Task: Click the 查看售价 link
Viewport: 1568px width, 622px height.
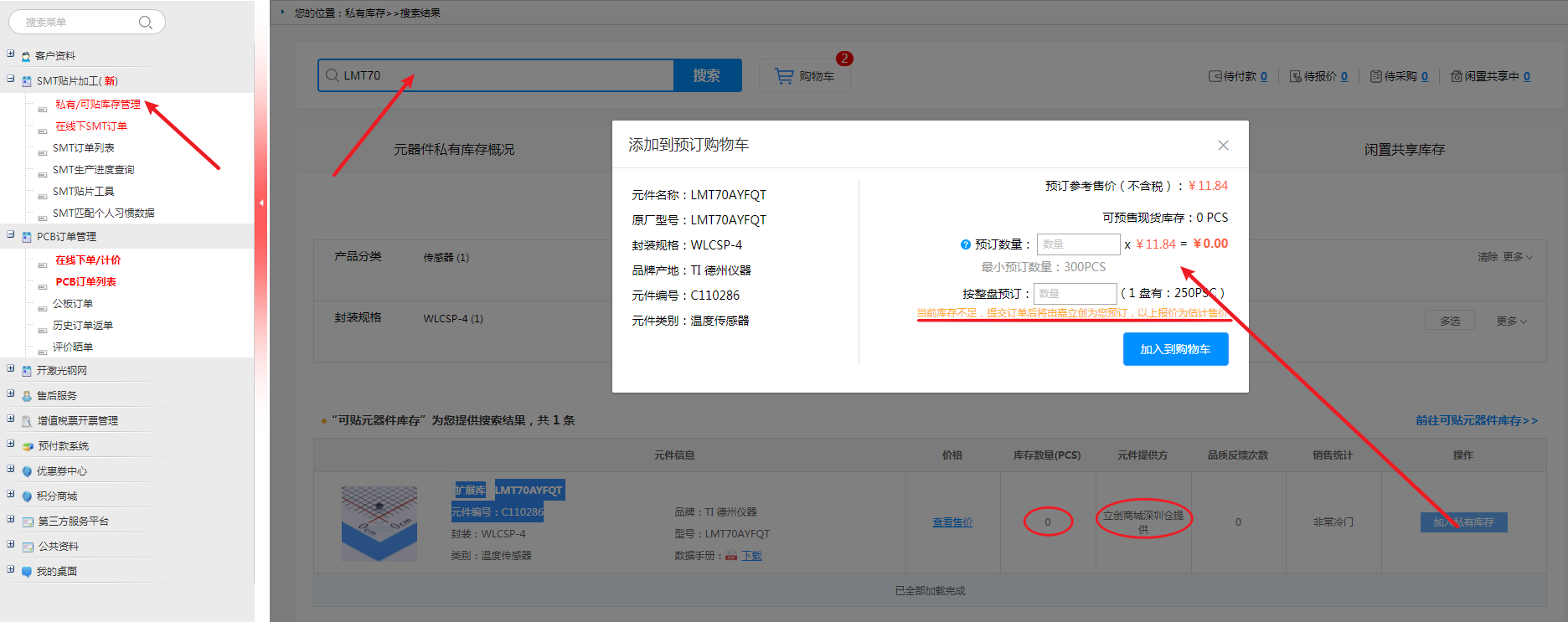Action: click(952, 522)
